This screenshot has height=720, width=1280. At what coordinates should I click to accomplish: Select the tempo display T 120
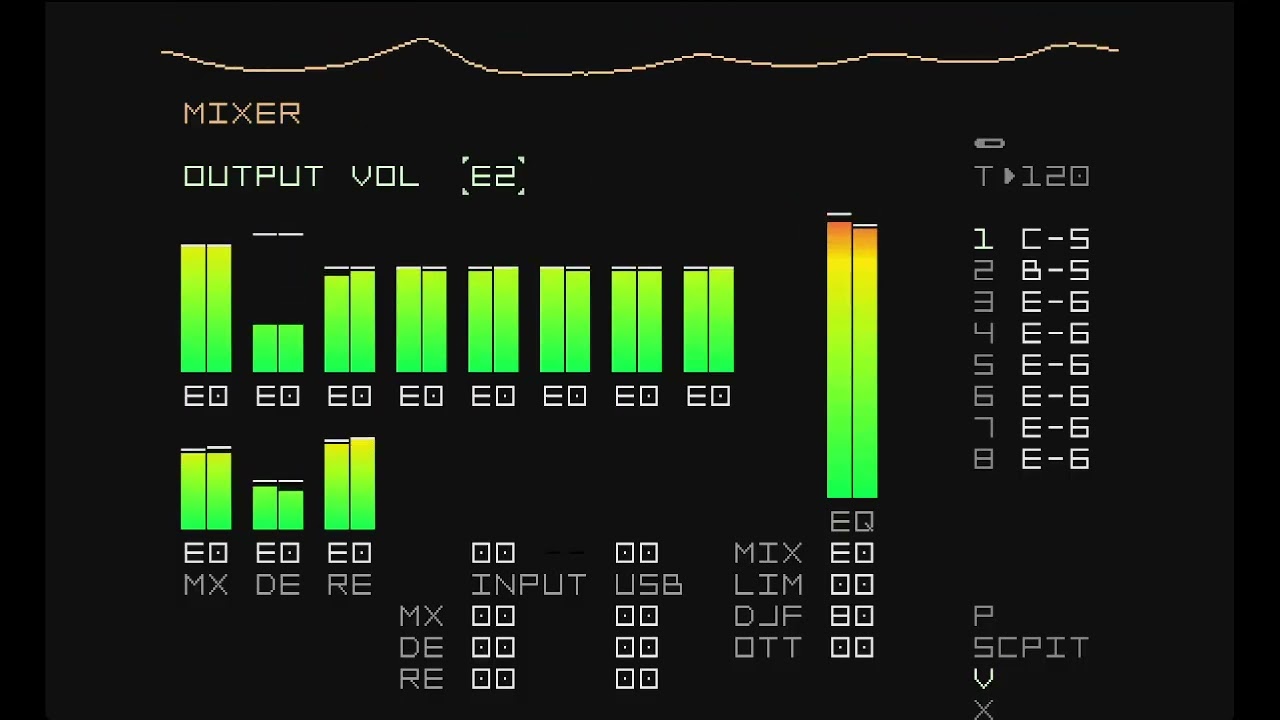[x=1032, y=176]
